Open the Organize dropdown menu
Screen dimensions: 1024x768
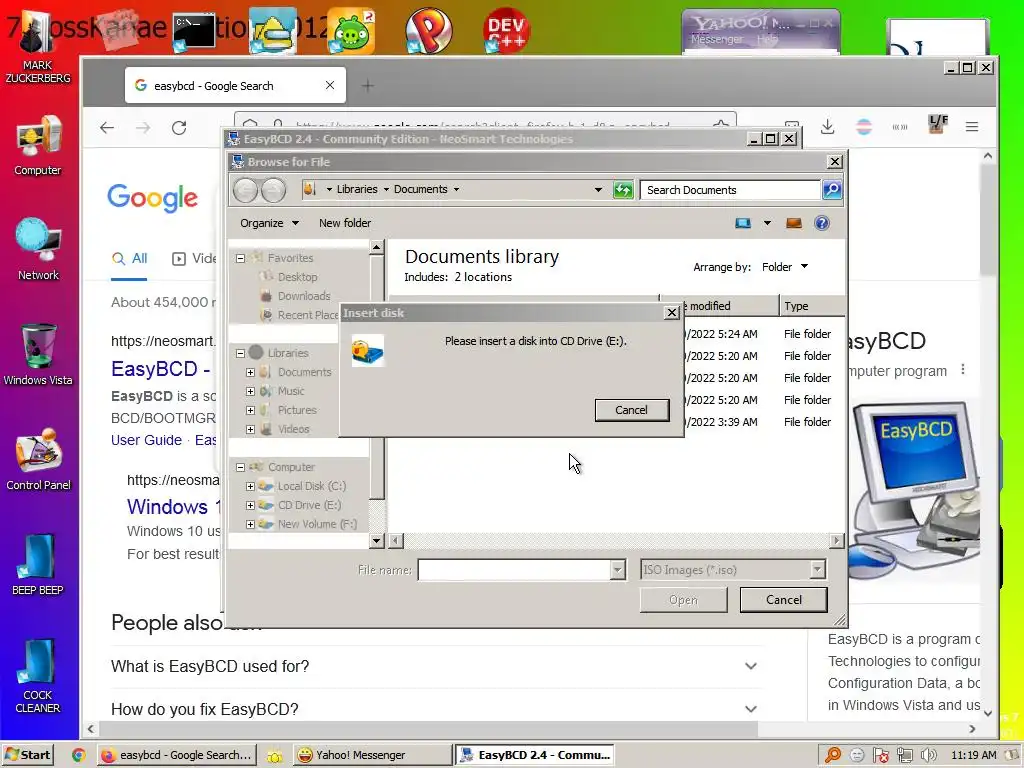[269, 223]
